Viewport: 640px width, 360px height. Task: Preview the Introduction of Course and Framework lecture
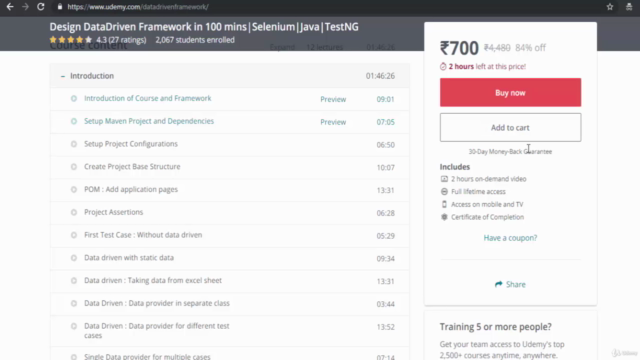[x=333, y=99]
